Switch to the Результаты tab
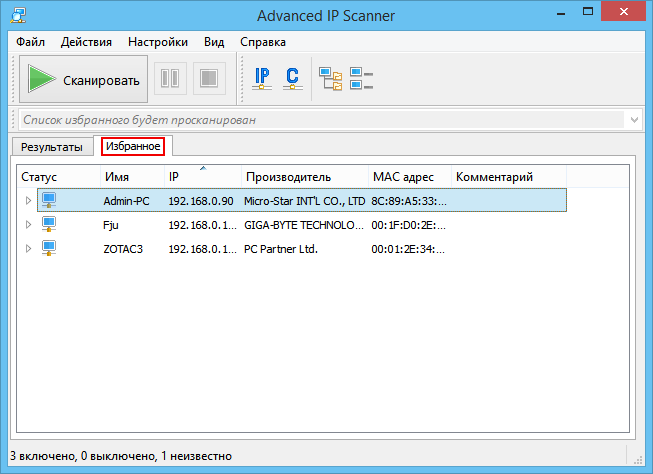The image size is (653, 474). [52, 147]
